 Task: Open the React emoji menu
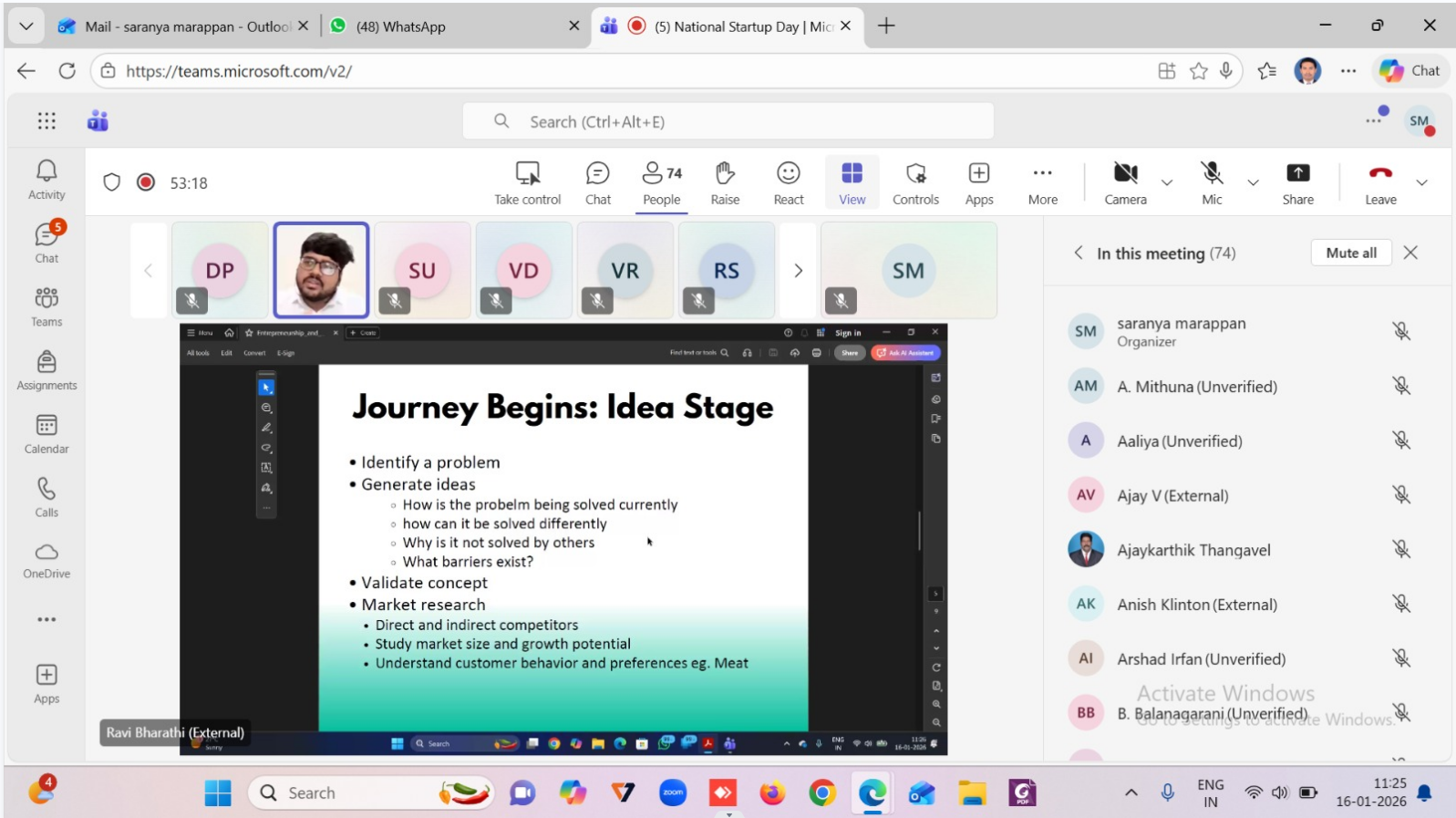point(788,182)
